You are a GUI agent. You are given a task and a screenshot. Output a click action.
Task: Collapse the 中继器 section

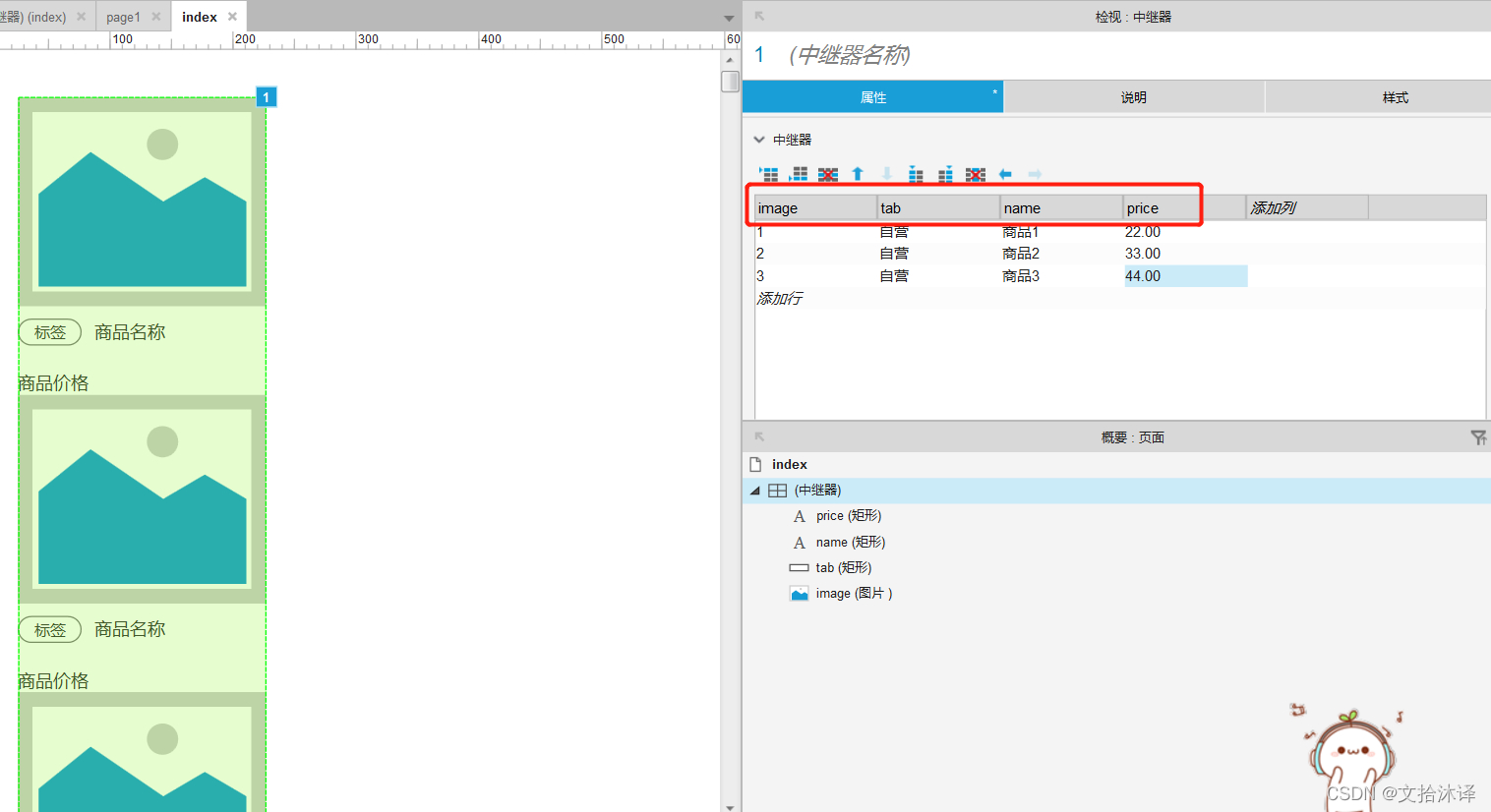[x=758, y=140]
